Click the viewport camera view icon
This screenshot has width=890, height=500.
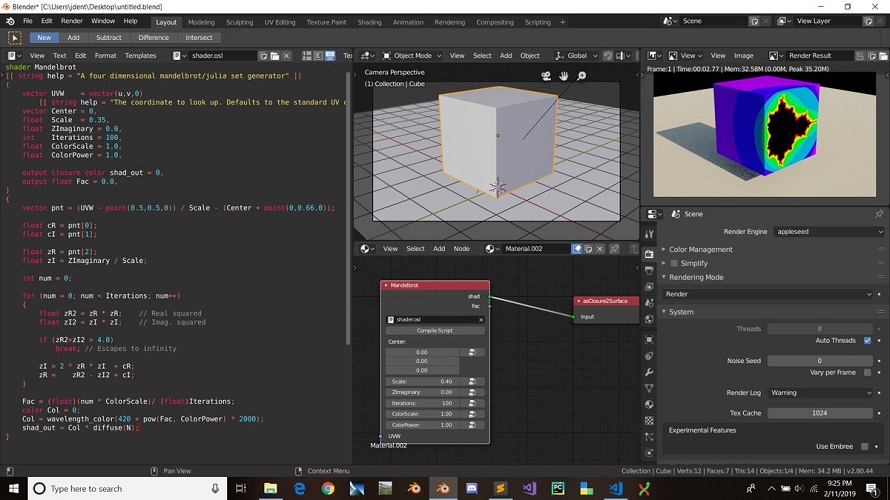pyautogui.click(x=546, y=76)
